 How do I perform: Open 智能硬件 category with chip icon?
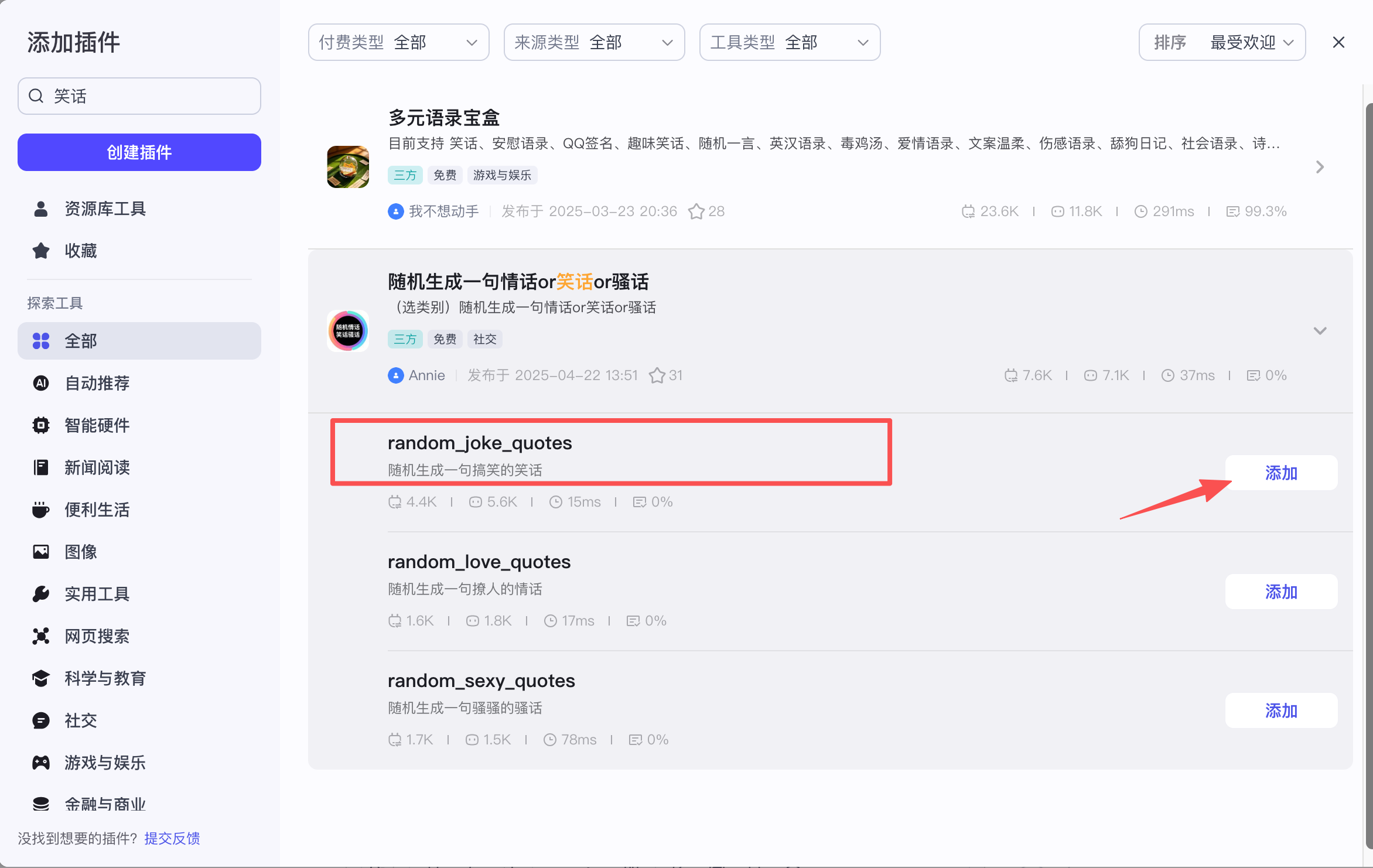click(x=97, y=425)
